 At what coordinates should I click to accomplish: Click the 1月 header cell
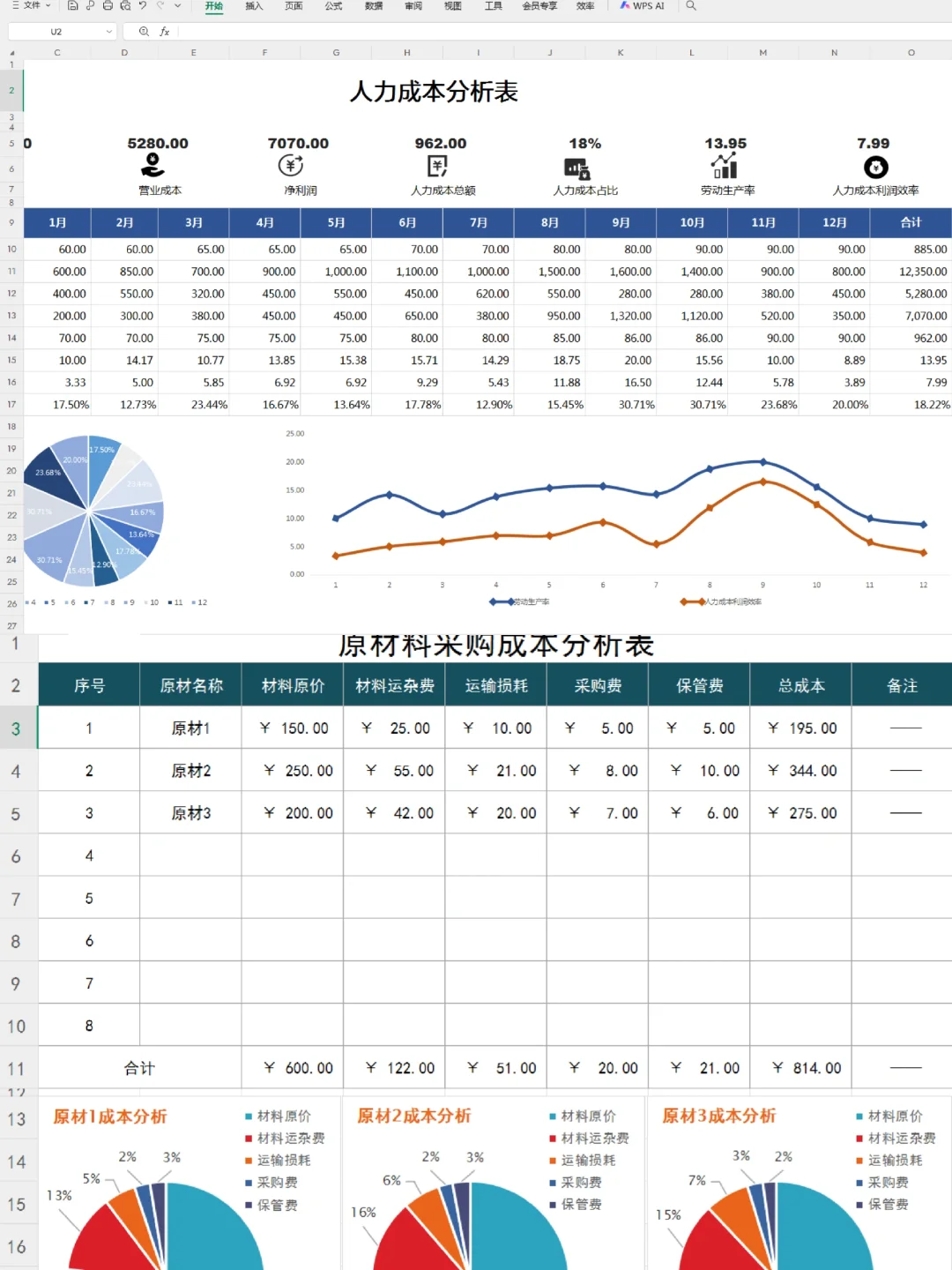point(57,222)
